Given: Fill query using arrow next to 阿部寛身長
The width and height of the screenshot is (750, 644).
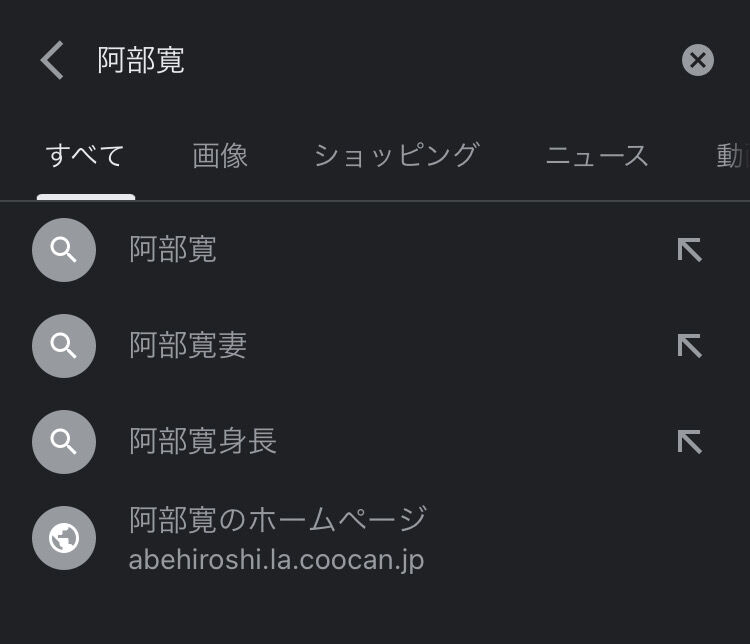Looking at the screenshot, I should click(689, 441).
